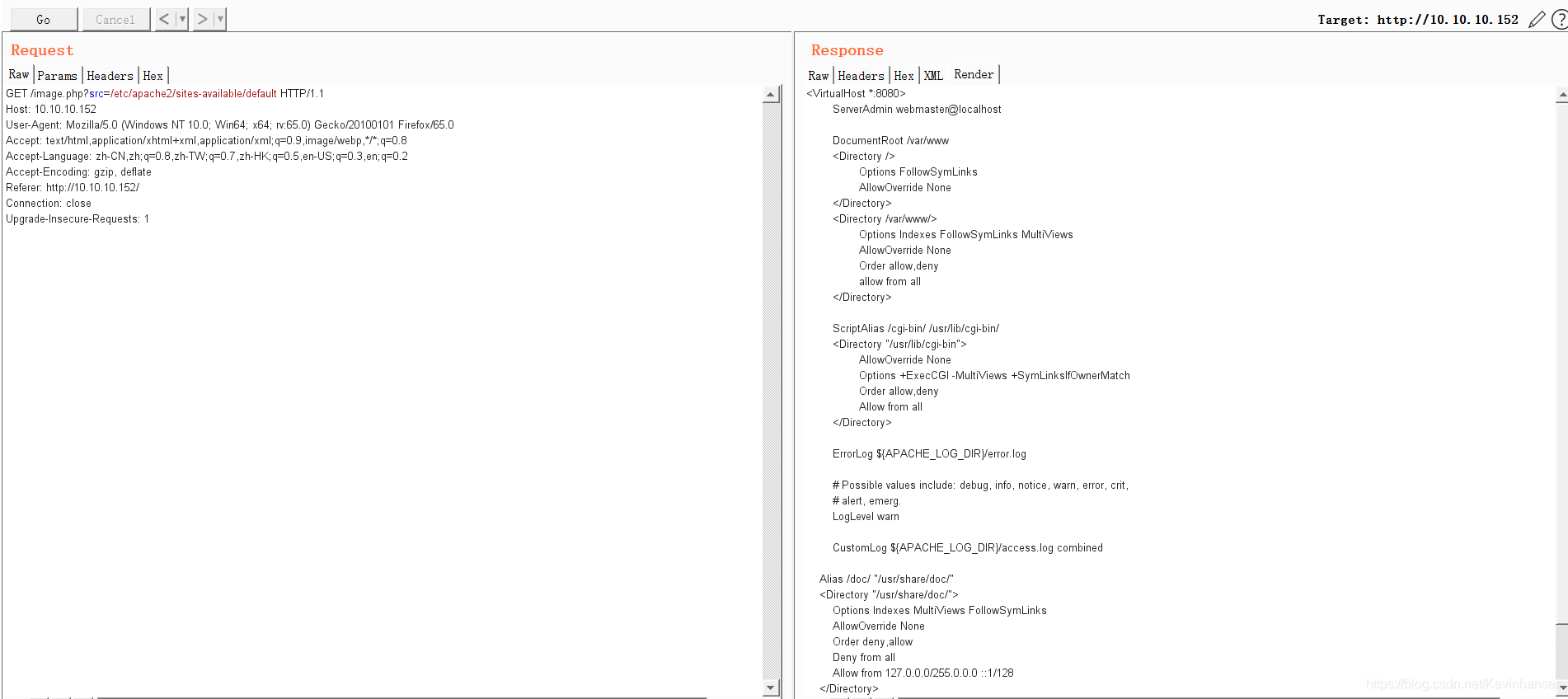Open the Response XML tab

(933, 75)
